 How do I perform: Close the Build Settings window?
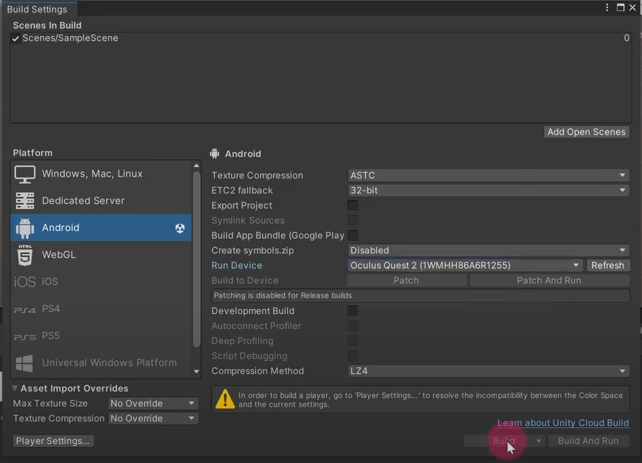coord(633,7)
